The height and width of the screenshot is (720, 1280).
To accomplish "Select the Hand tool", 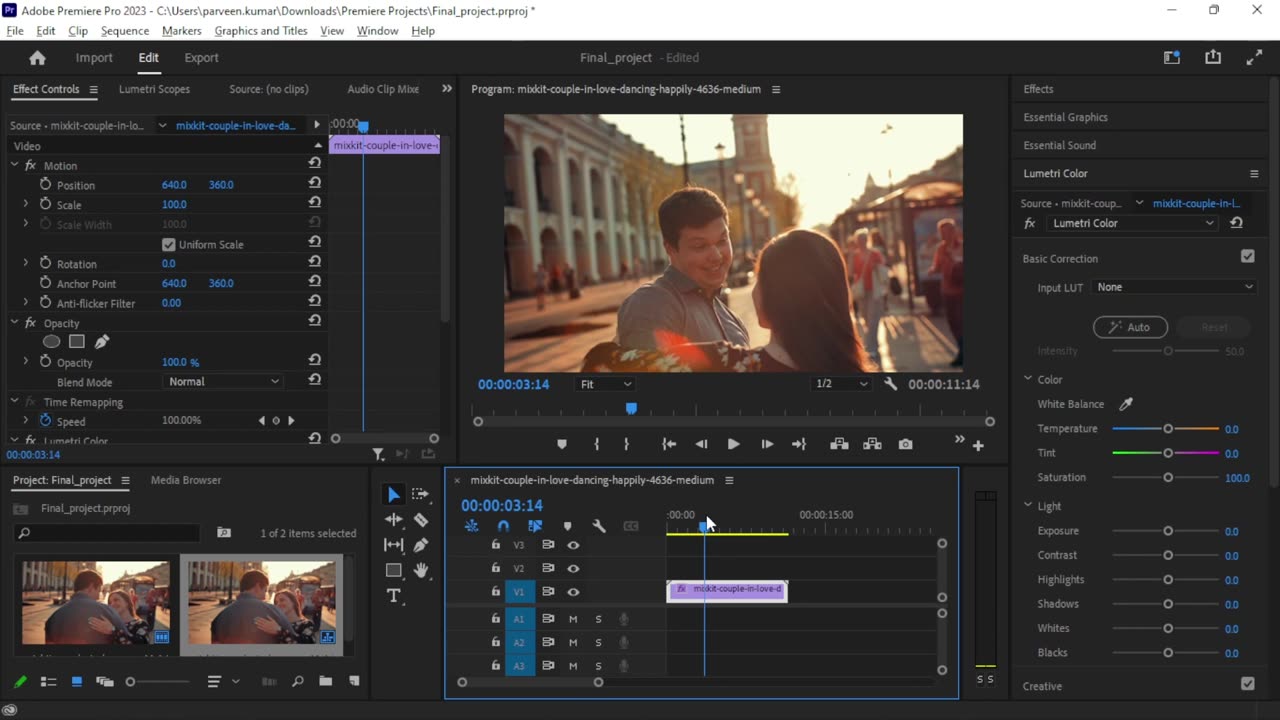I will point(421,570).
